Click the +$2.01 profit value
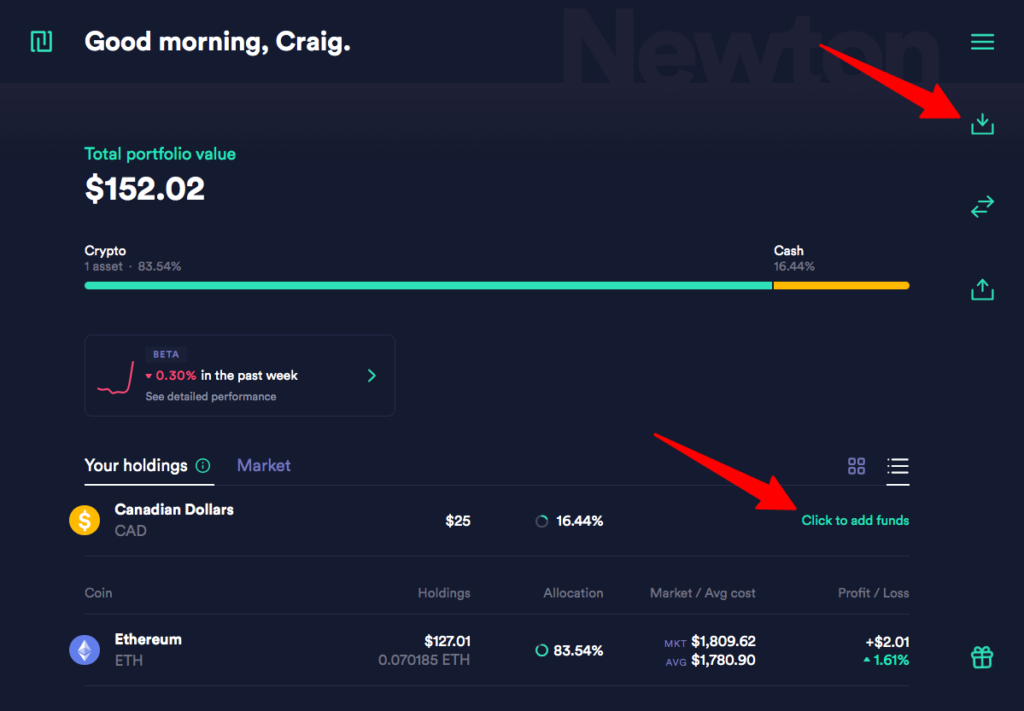This screenshot has width=1024, height=711. coord(887,642)
